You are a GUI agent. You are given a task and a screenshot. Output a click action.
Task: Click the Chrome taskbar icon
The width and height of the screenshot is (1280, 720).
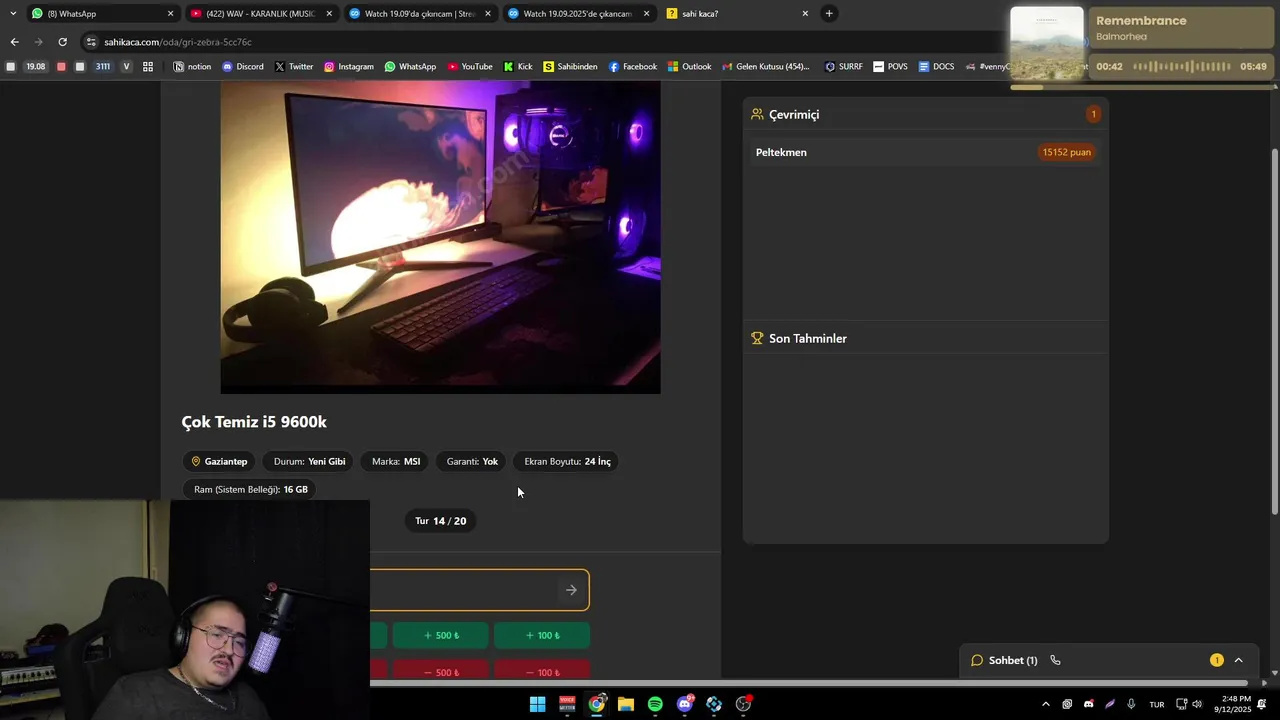pyautogui.click(x=596, y=704)
